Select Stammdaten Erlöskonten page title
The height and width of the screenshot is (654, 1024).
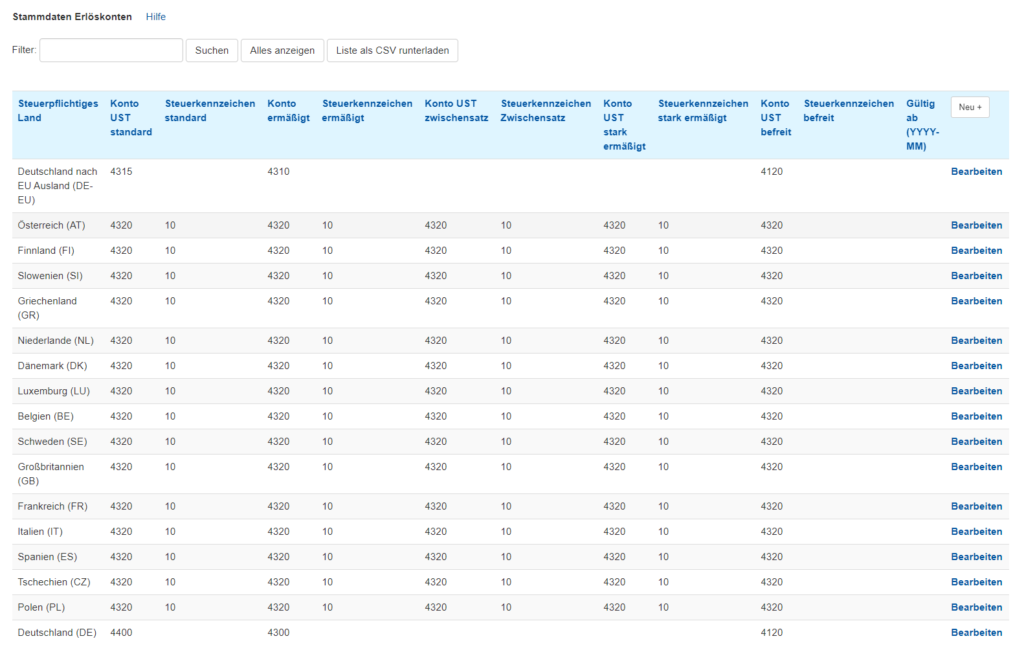tap(72, 17)
